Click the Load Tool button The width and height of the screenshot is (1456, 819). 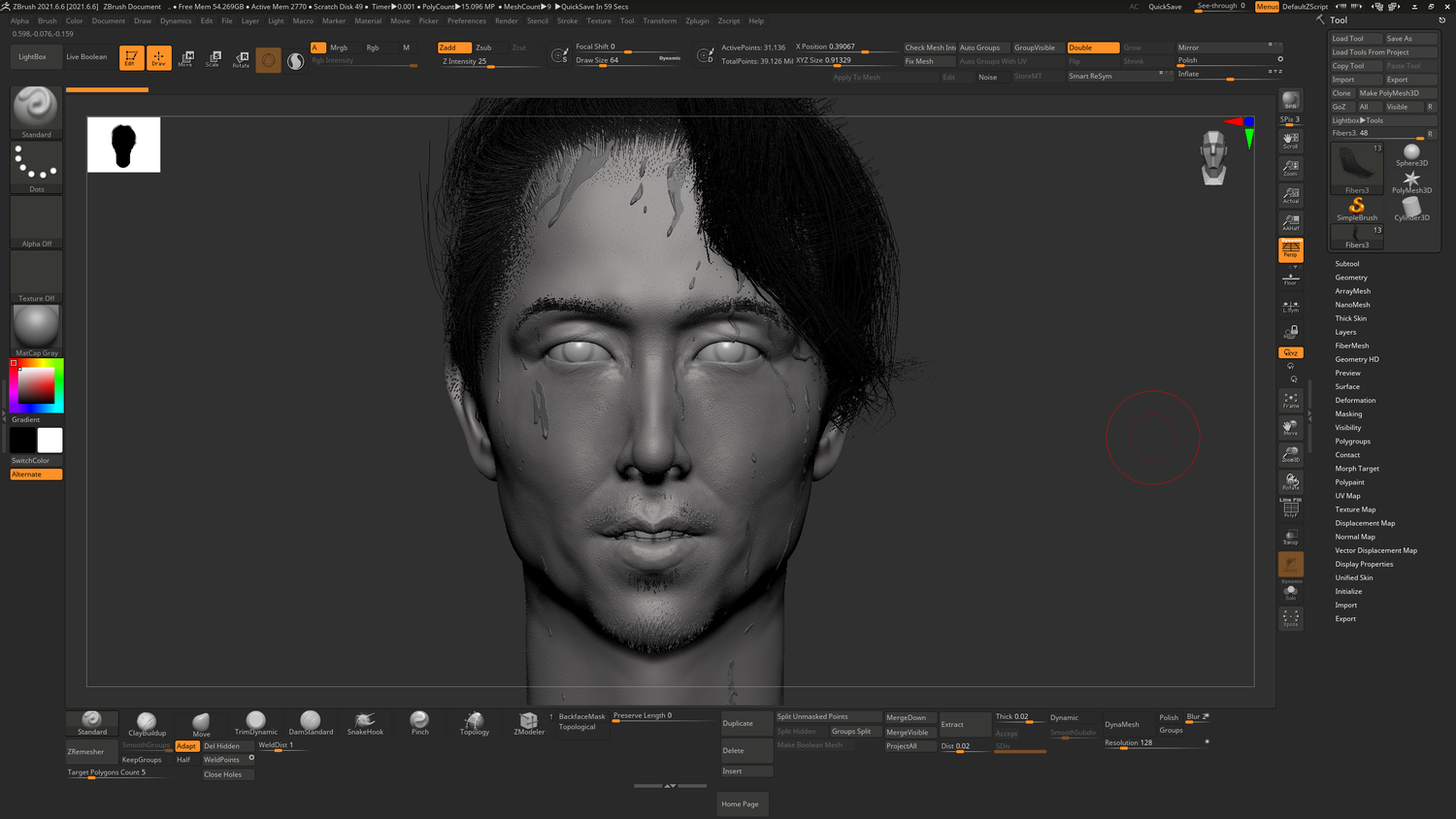(1355, 39)
